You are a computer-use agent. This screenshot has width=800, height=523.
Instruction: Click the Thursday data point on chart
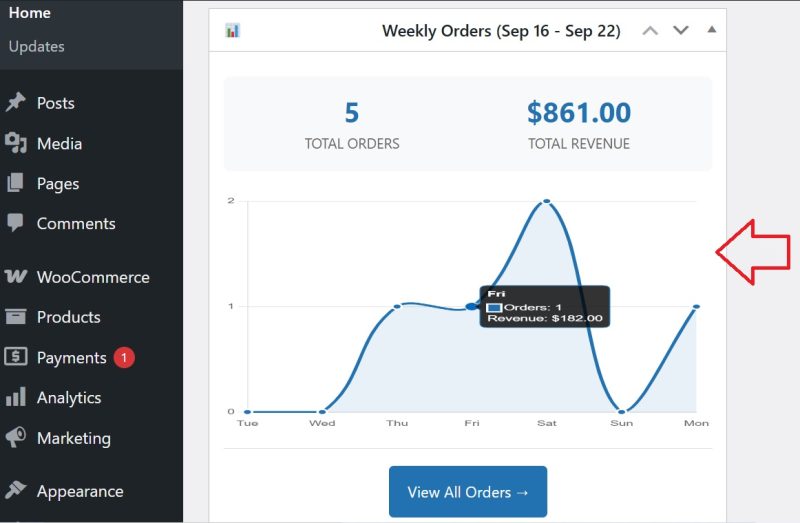pos(397,306)
